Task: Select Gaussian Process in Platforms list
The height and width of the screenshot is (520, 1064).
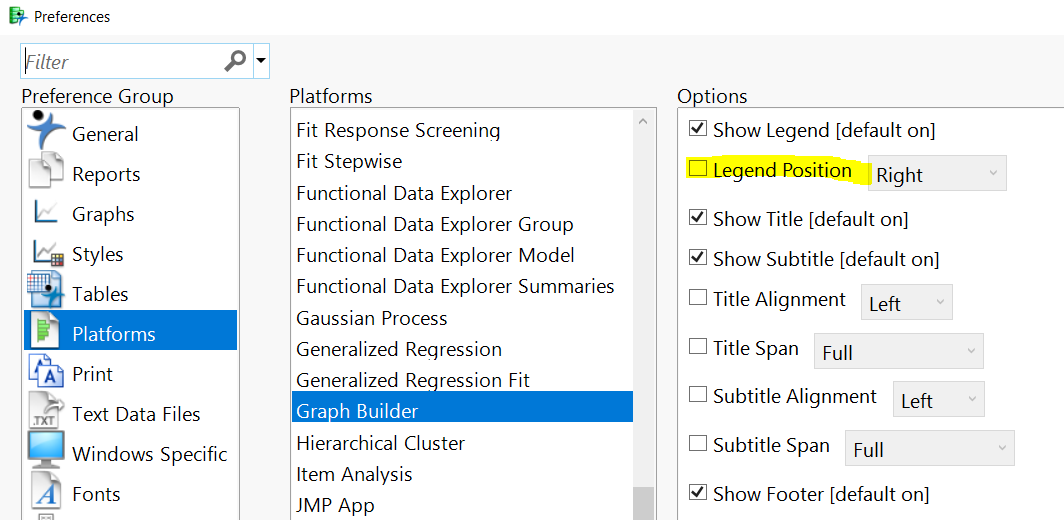Action: [x=371, y=318]
